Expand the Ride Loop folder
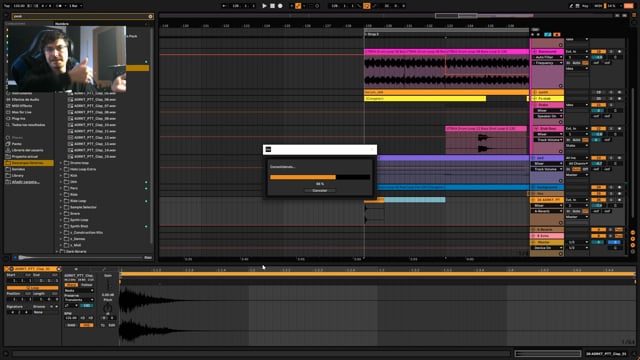Screen dimensions: 640x360 [x=61, y=201]
